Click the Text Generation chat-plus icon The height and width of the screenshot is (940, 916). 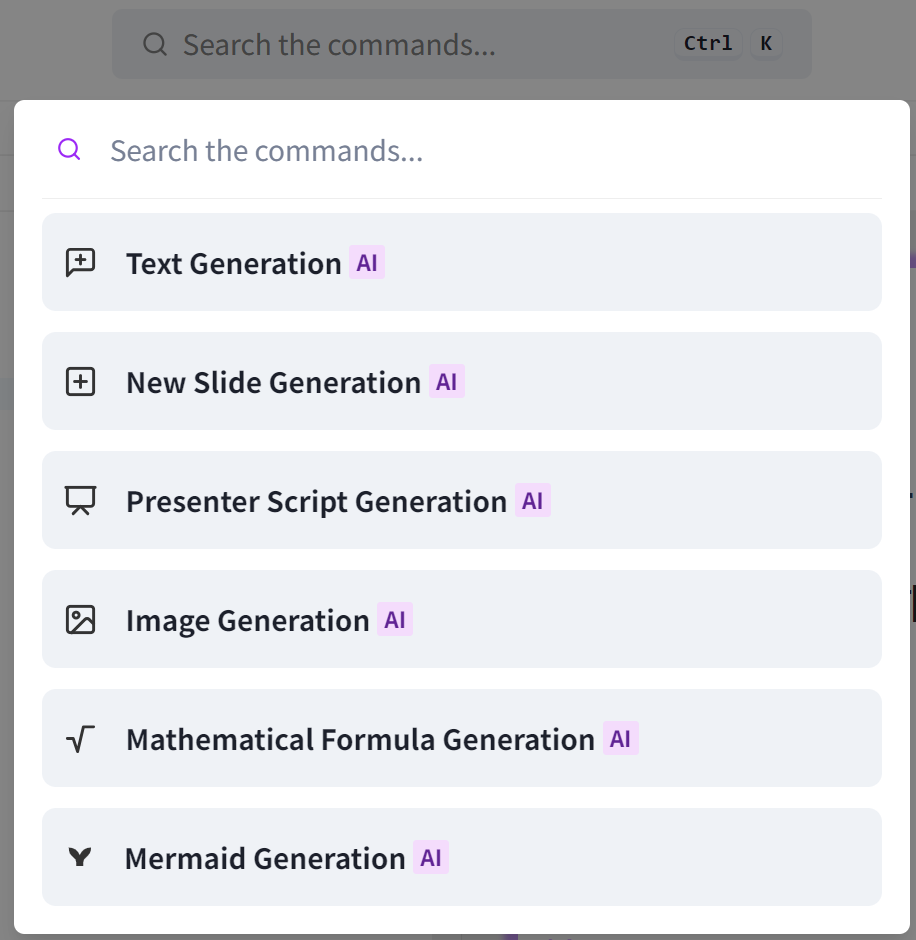tap(80, 263)
